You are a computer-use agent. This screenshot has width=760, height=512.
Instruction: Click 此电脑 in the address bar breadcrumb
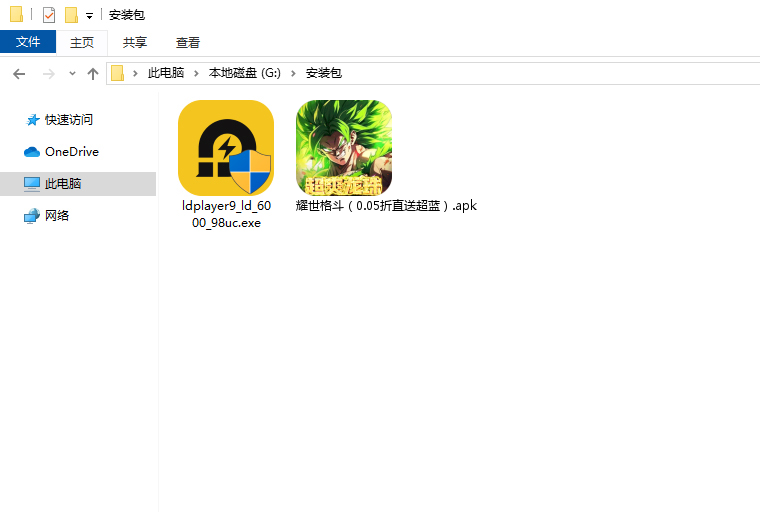click(165, 74)
